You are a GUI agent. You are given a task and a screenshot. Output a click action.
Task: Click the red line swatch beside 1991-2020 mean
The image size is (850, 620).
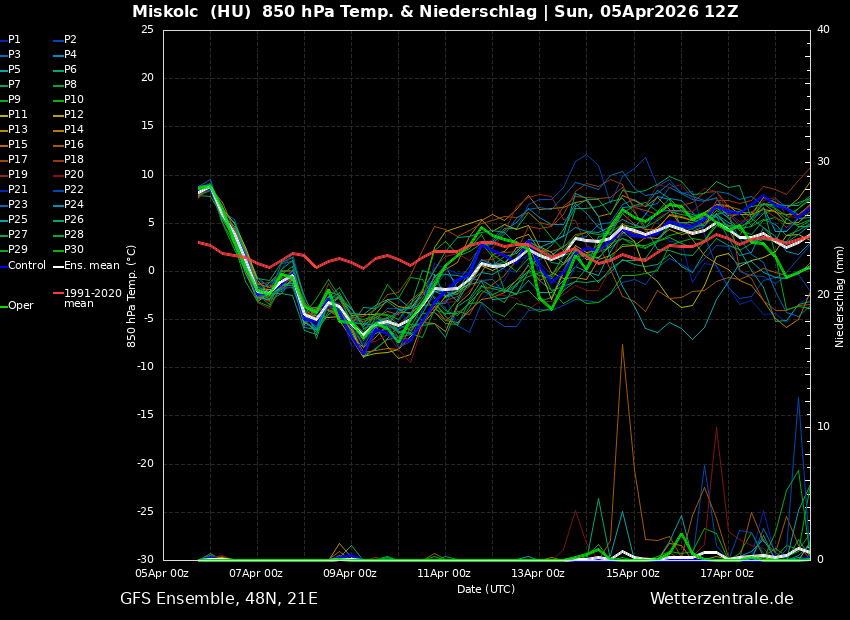pos(57,295)
